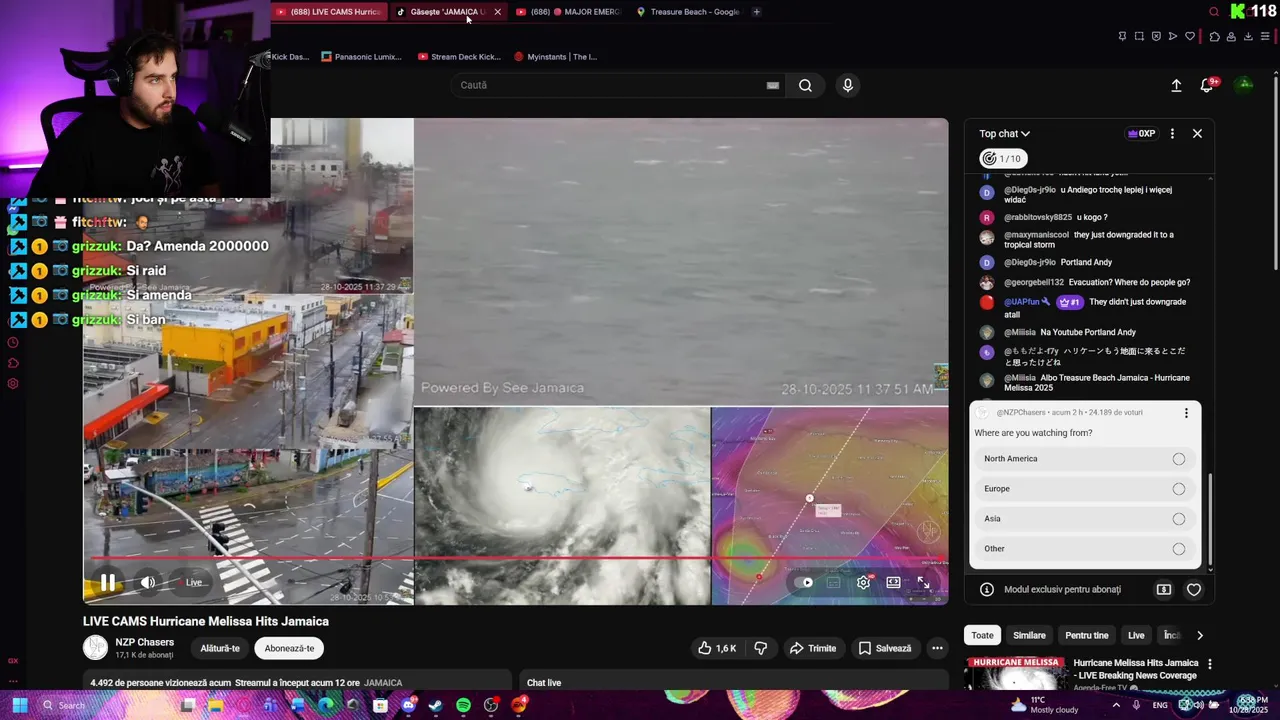Click the Super Chat dollar icon

(1164, 590)
